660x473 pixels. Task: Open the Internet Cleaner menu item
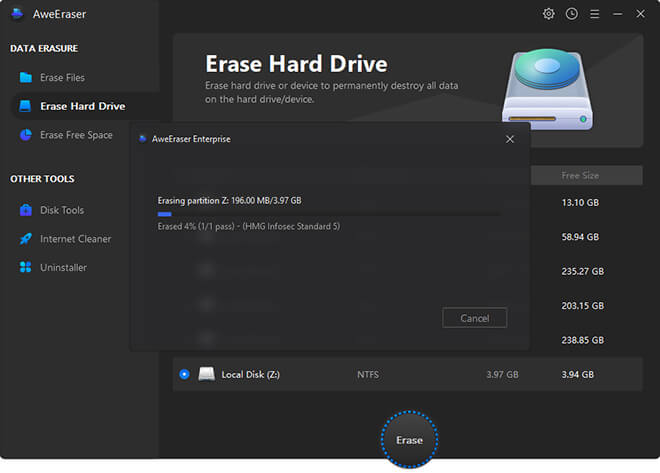coord(75,239)
